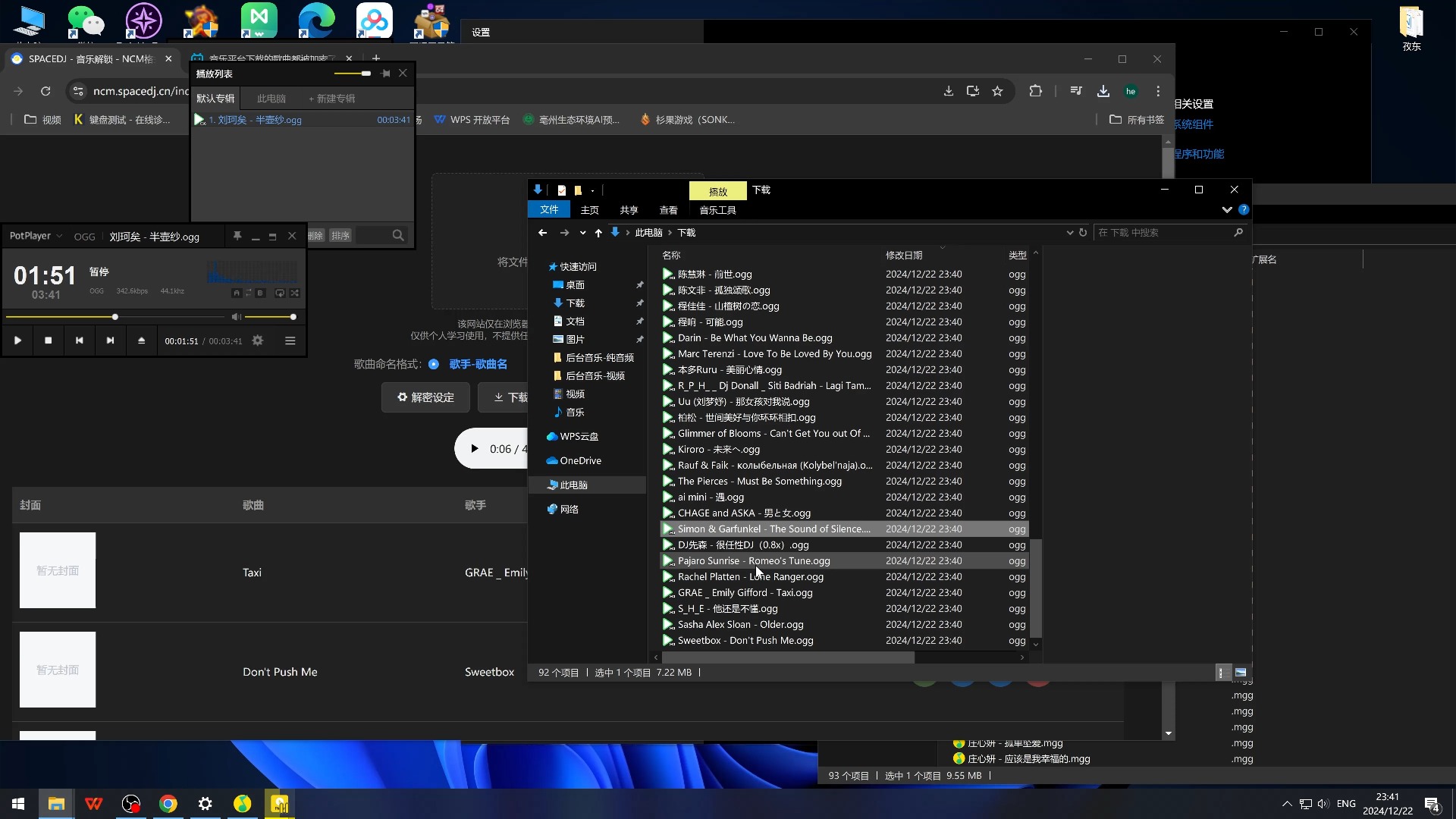The image size is (1456, 819).
Task: Select 刘珂矣 - 半壶纱.ogg playlist entry
Action: point(302,120)
